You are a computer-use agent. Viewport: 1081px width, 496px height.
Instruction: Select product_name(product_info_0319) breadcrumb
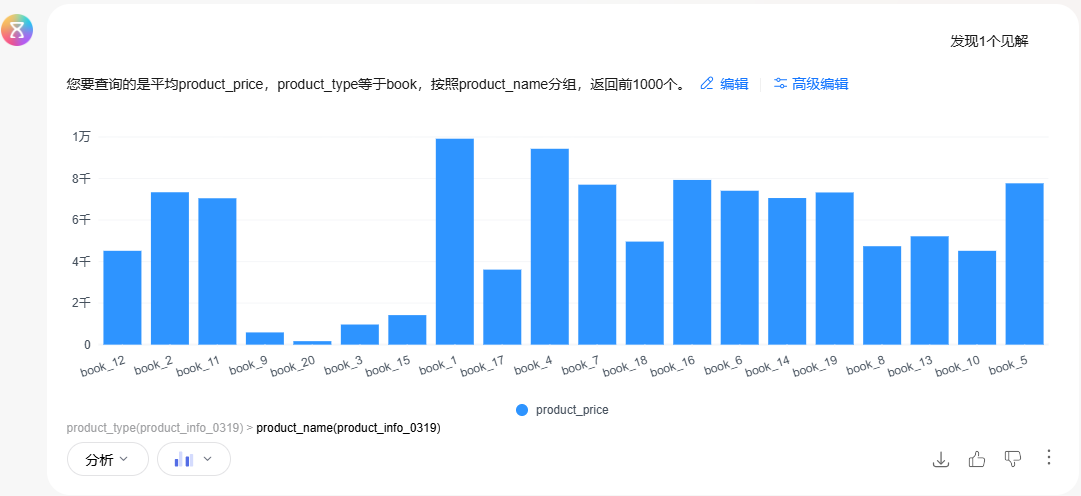click(x=348, y=428)
